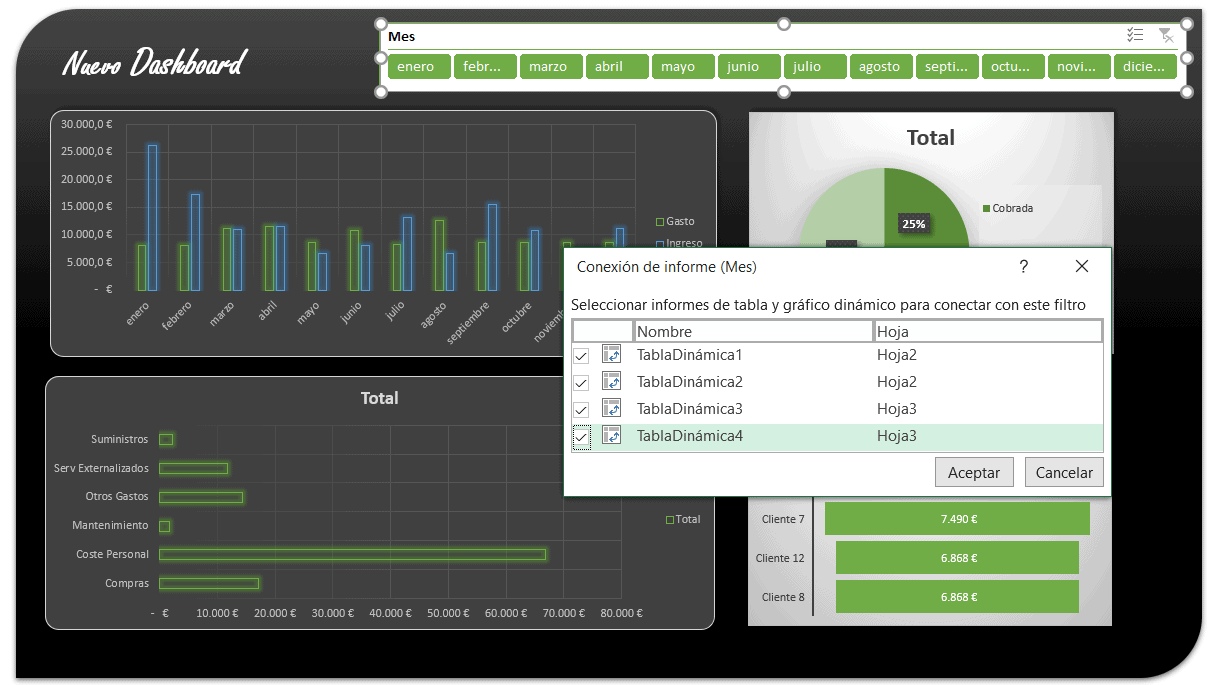Select the TablaDinámica3 name text
This screenshot has width=1211, height=685.
[x=690, y=408]
